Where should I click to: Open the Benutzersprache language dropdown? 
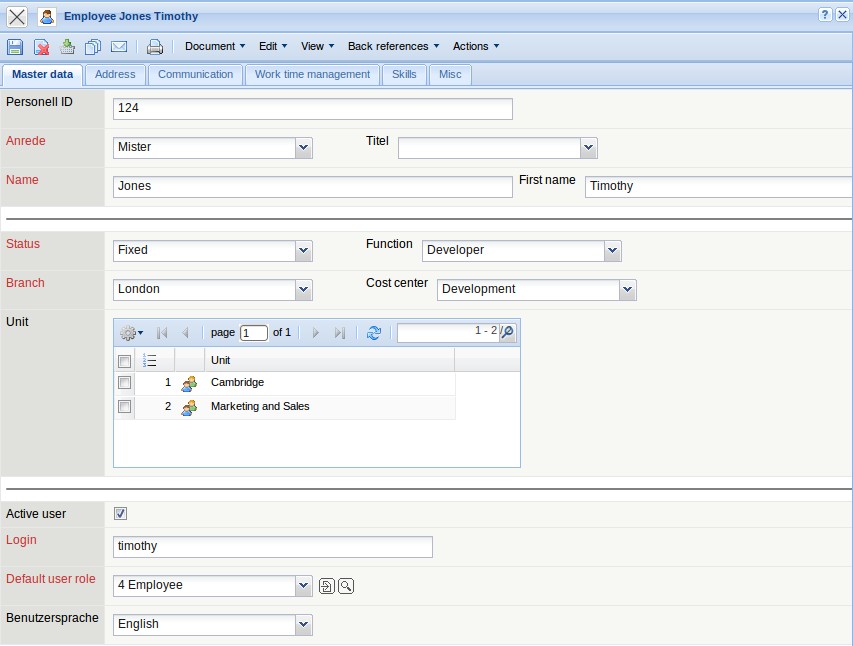pos(304,625)
